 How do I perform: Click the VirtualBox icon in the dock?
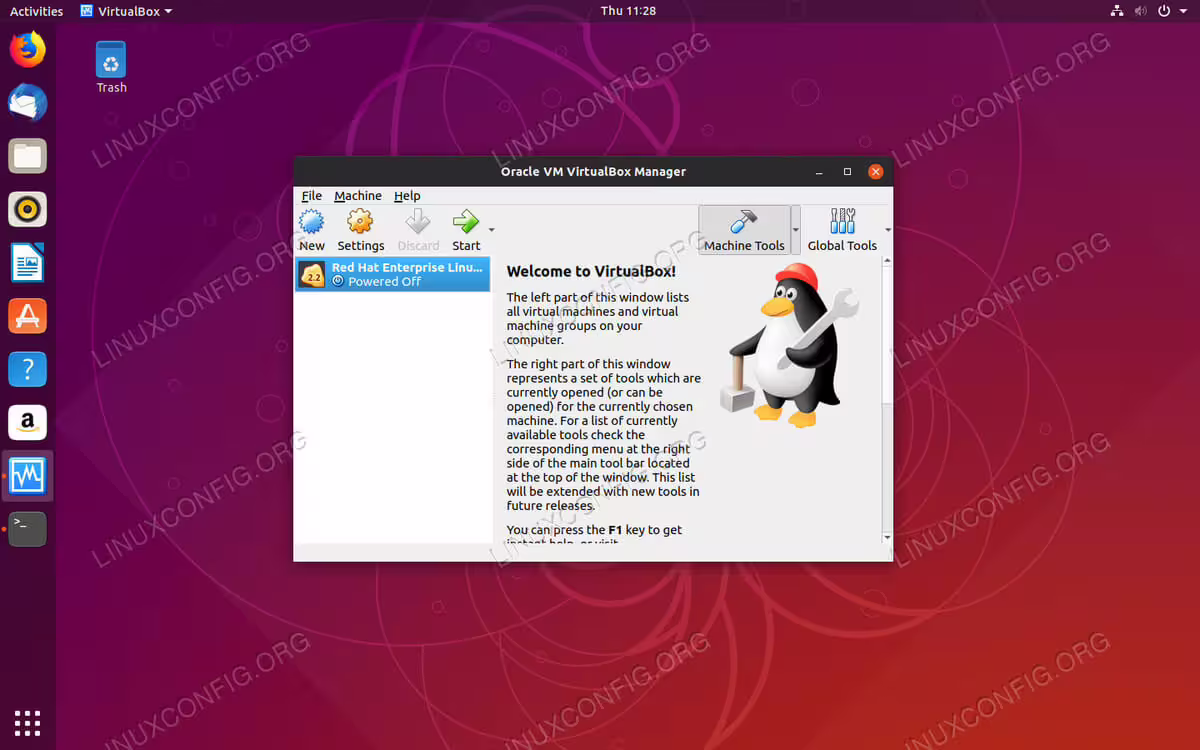[28, 476]
